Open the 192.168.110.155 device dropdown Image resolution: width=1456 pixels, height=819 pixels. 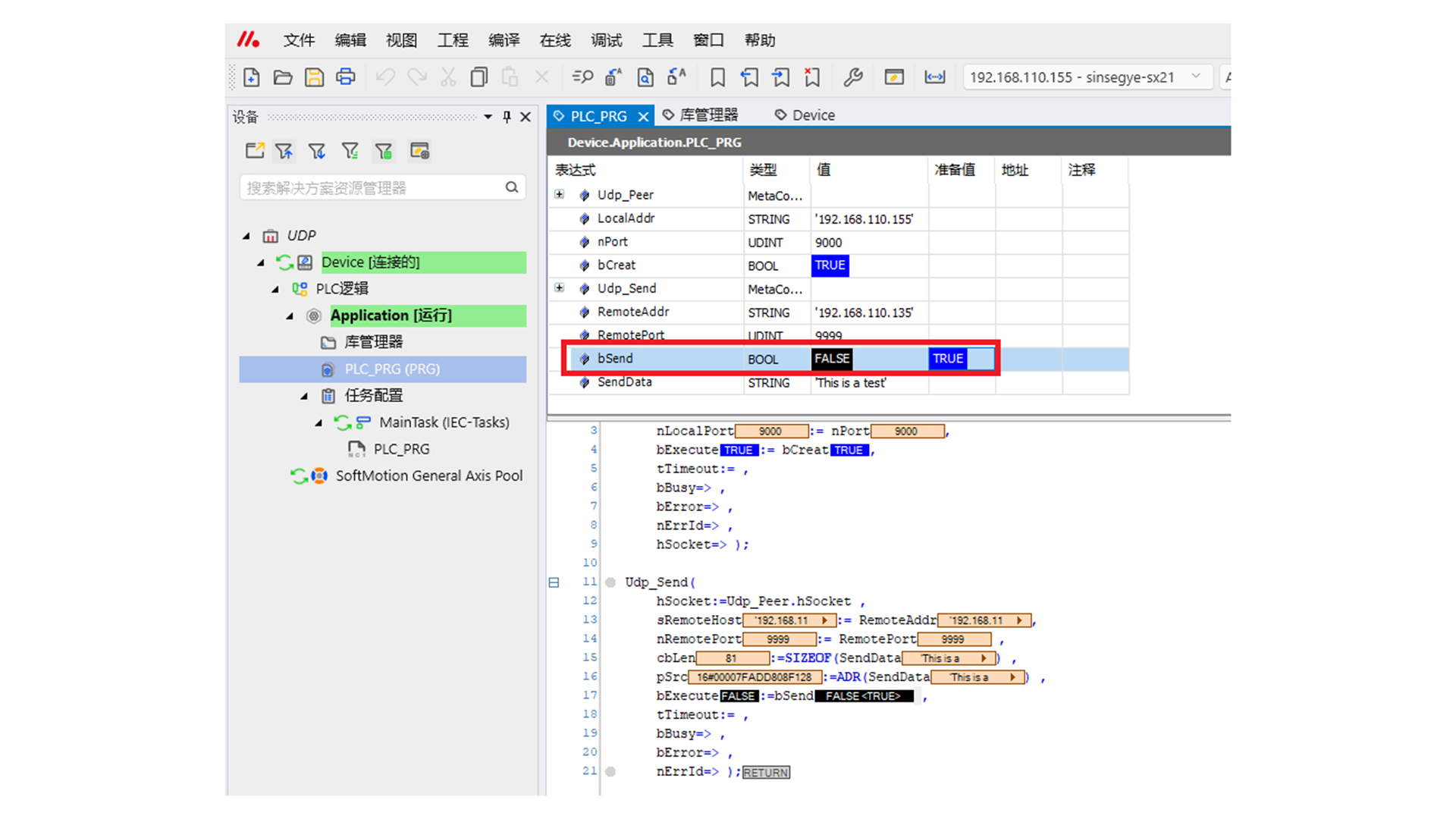1196,77
